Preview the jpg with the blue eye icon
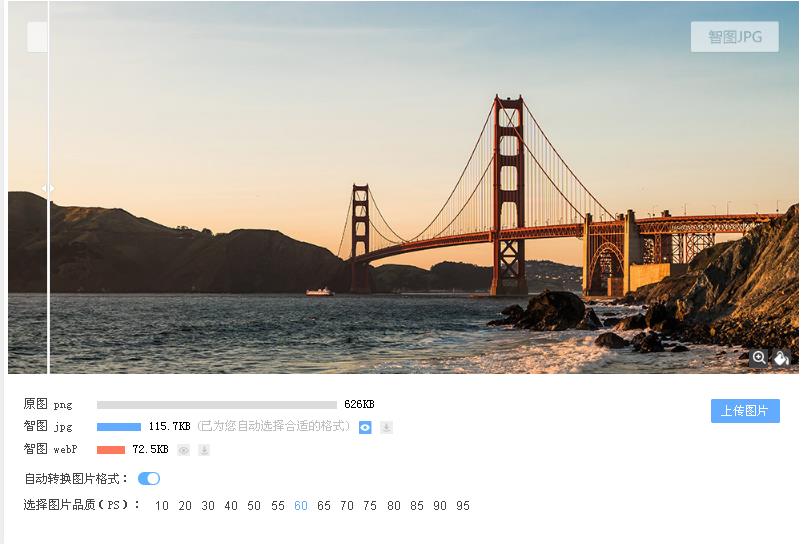This screenshot has width=801, height=544. click(365, 427)
